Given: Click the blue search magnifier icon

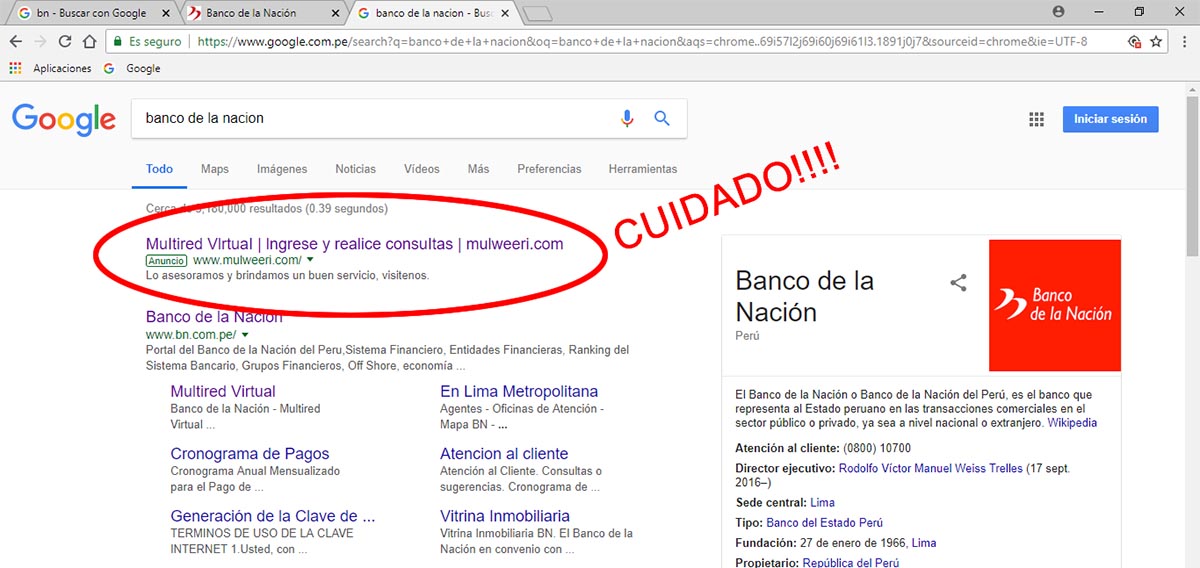Looking at the screenshot, I should (662, 118).
